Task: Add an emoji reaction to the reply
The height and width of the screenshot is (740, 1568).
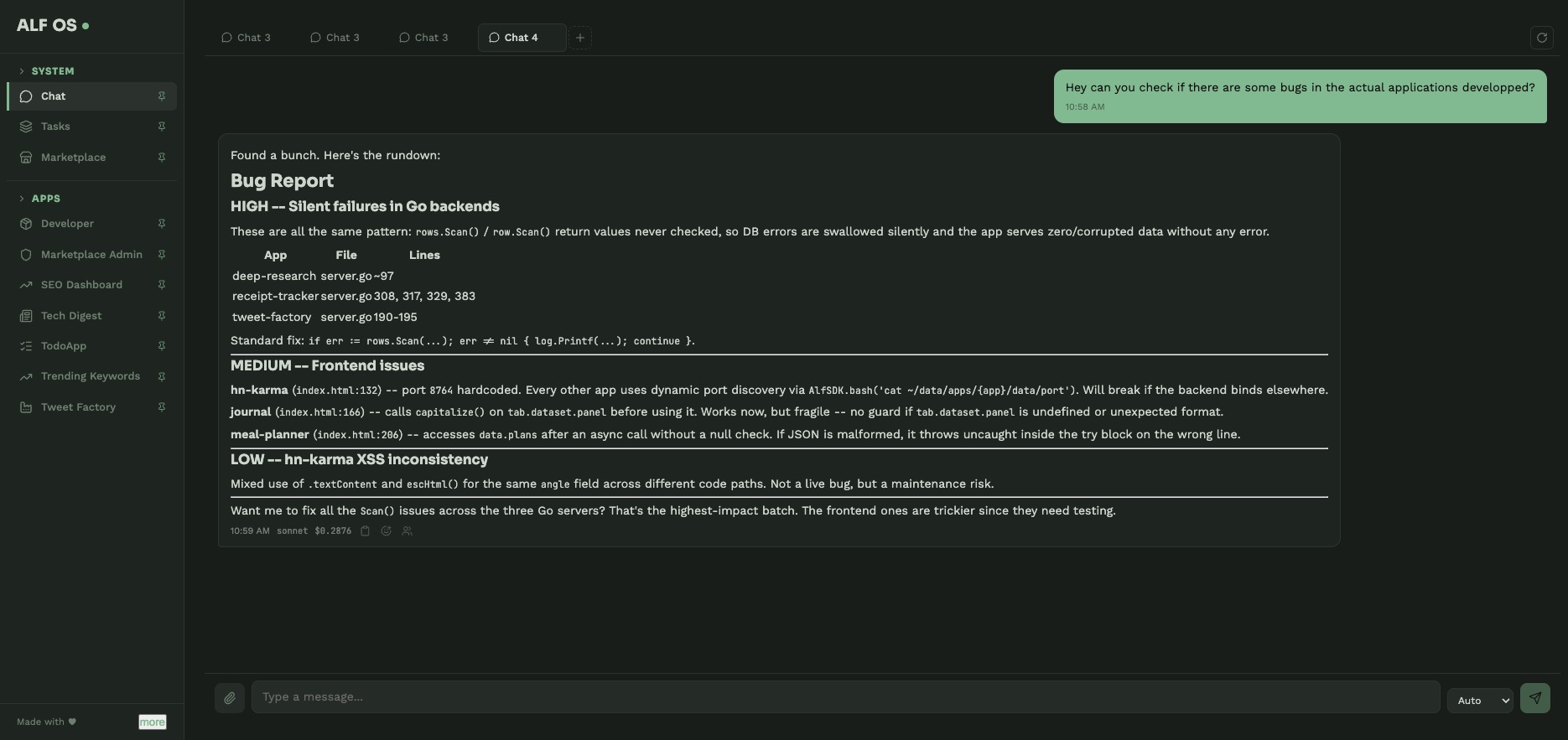Action: tap(386, 530)
